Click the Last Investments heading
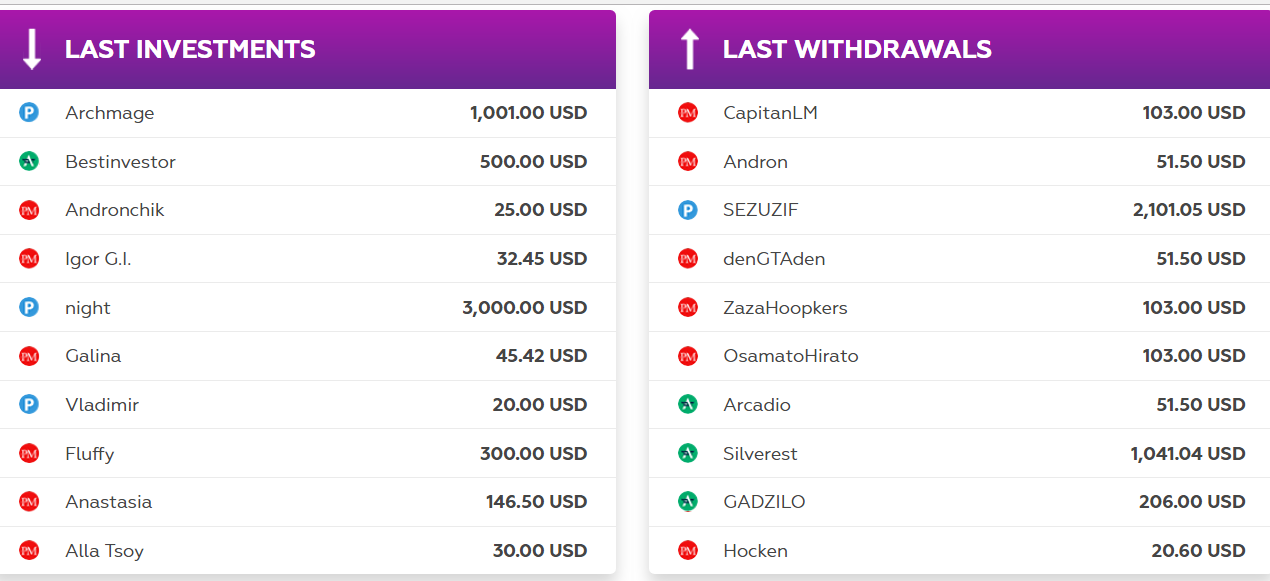This screenshot has width=1270, height=581. pos(190,49)
